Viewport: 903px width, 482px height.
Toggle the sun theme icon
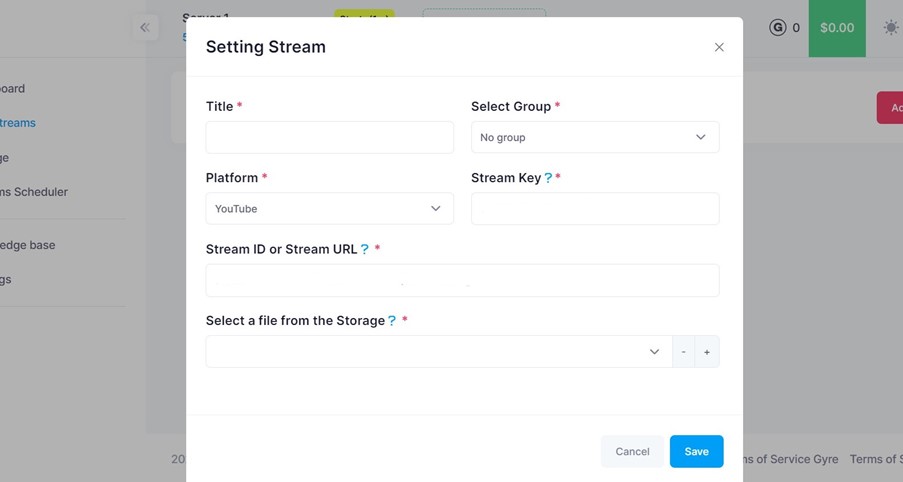(x=890, y=28)
